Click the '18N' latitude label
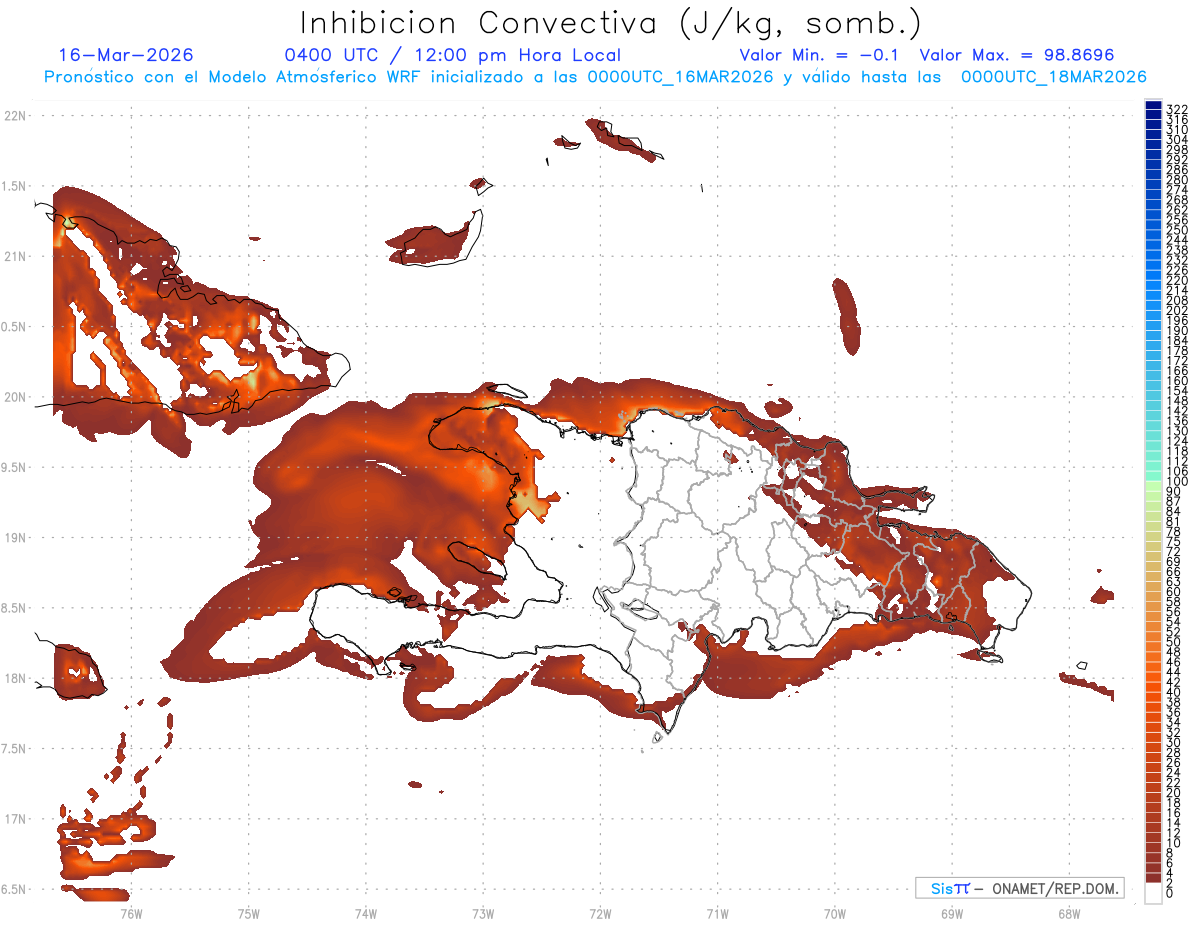The height and width of the screenshot is (927, 1200). click(x=15, y=679)
